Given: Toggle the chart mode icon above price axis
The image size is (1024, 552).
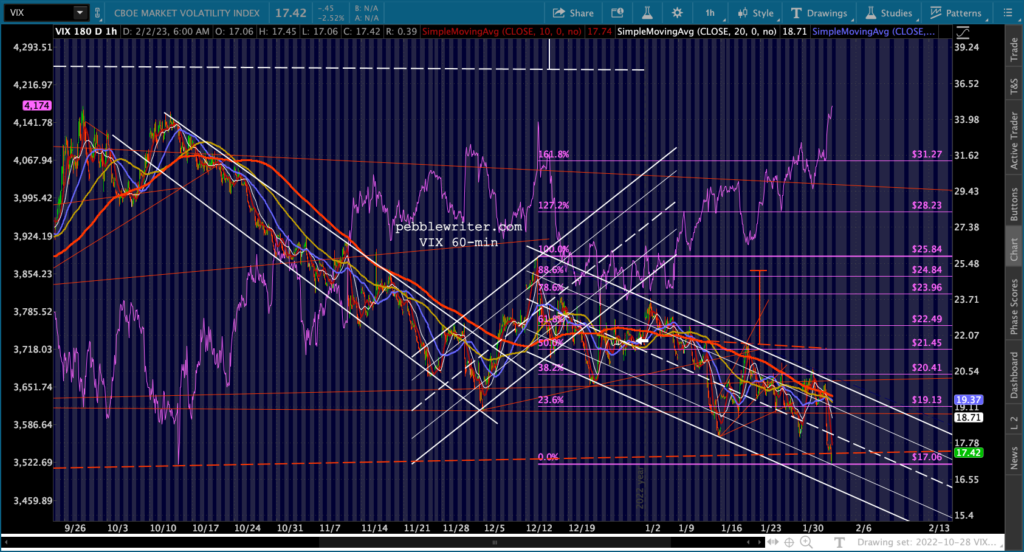Looking at the screenshot, I should (963, 31).
